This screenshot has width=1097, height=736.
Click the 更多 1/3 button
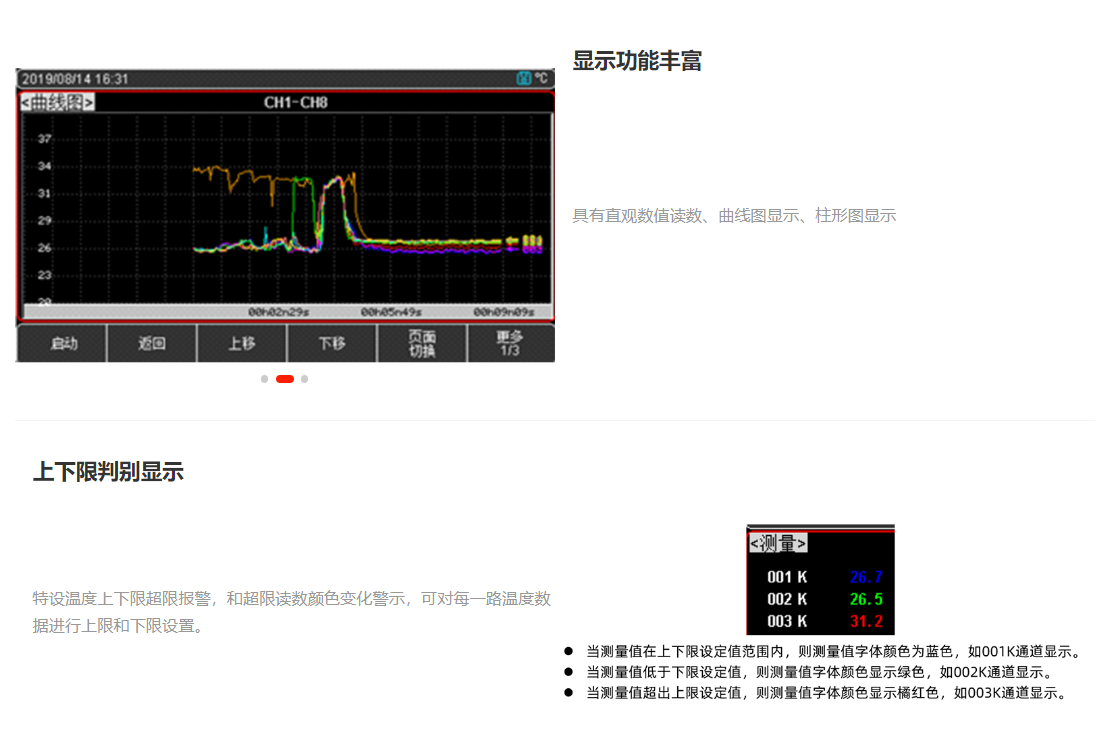coord(510,344)
